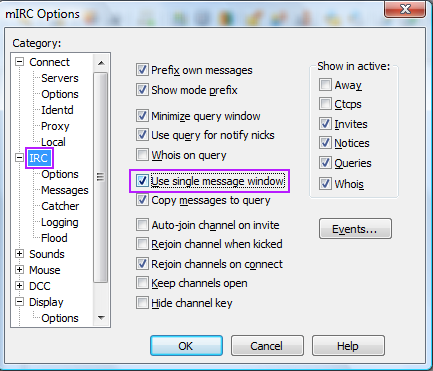Select Logging in the category tree

coord(60,222)
